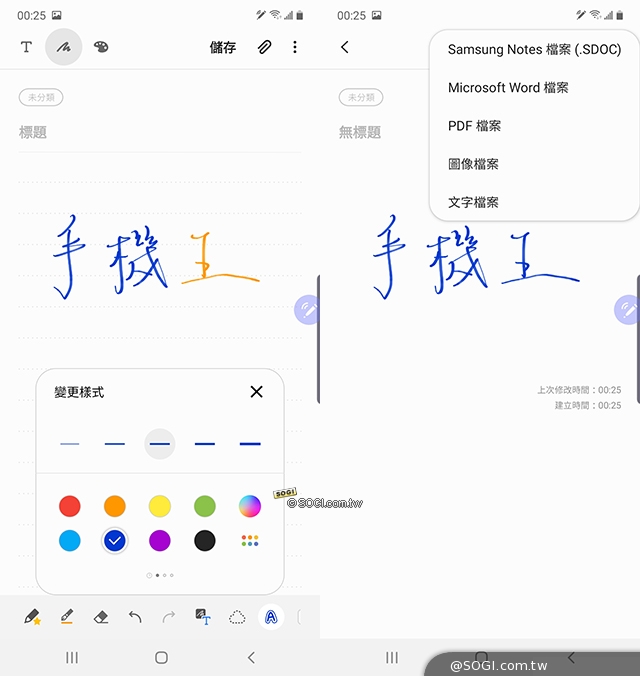Tap the handwriting-to-text conversion tool

[x=202, y=617]
